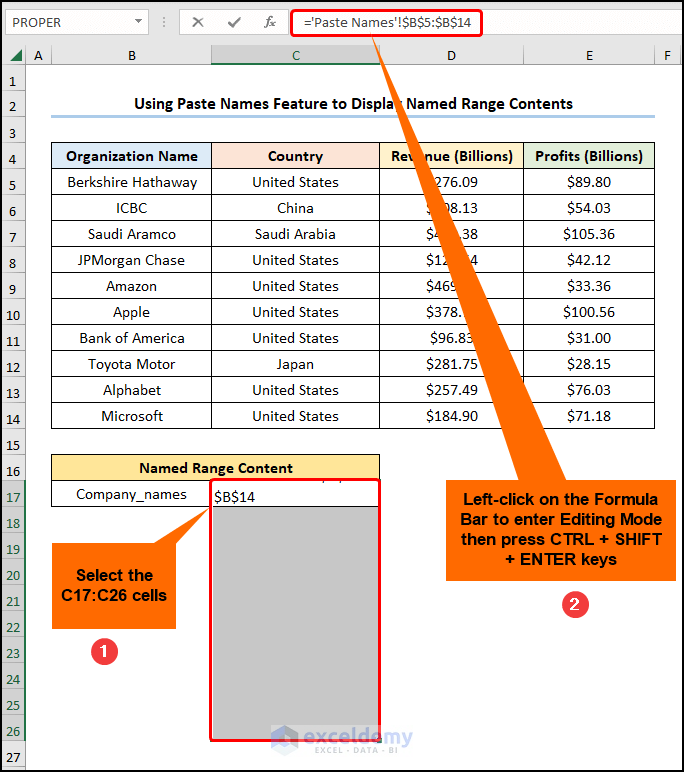Click inside the formula bar text
Image resolution: width=684 pixels, height=772 pixels.
[387, 23]
